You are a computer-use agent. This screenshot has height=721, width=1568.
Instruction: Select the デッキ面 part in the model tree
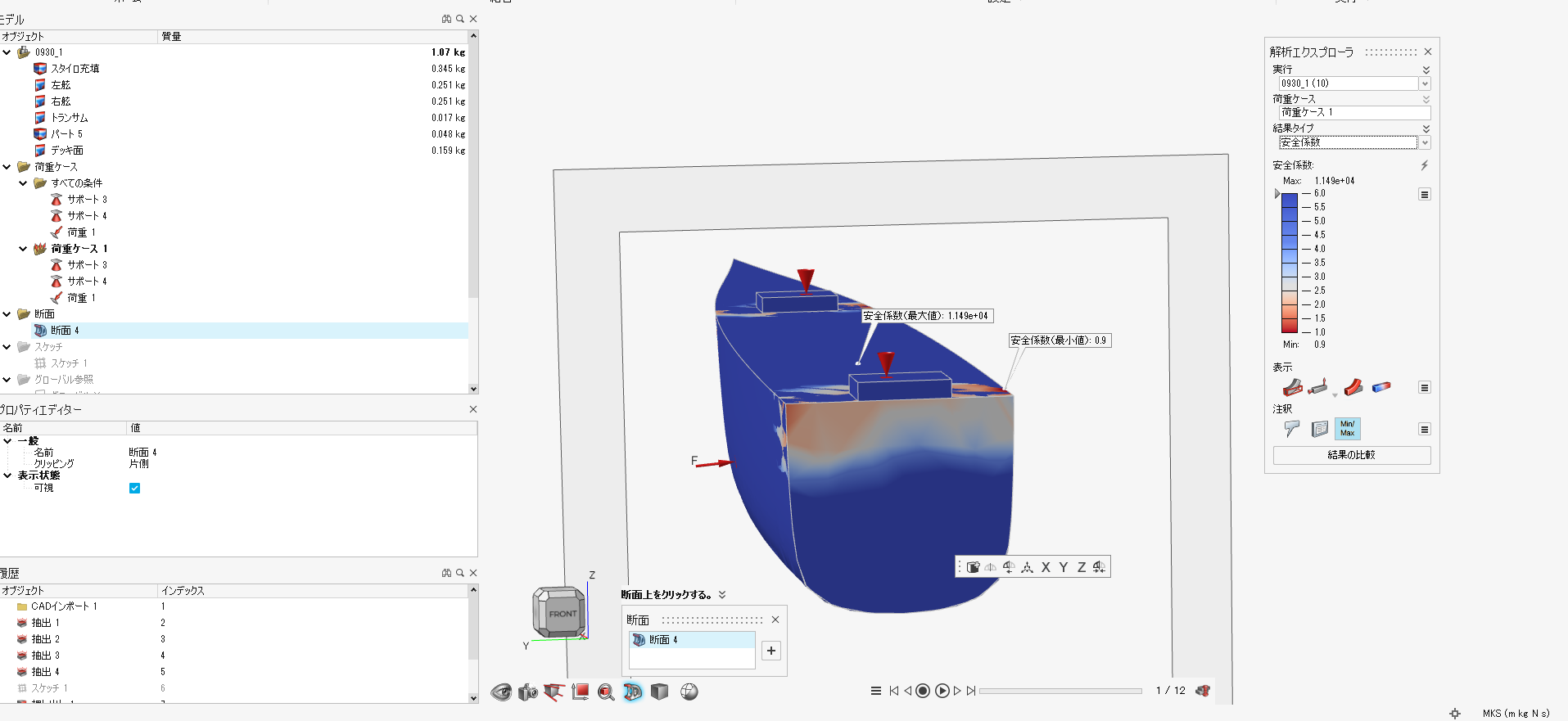point(67,151)
